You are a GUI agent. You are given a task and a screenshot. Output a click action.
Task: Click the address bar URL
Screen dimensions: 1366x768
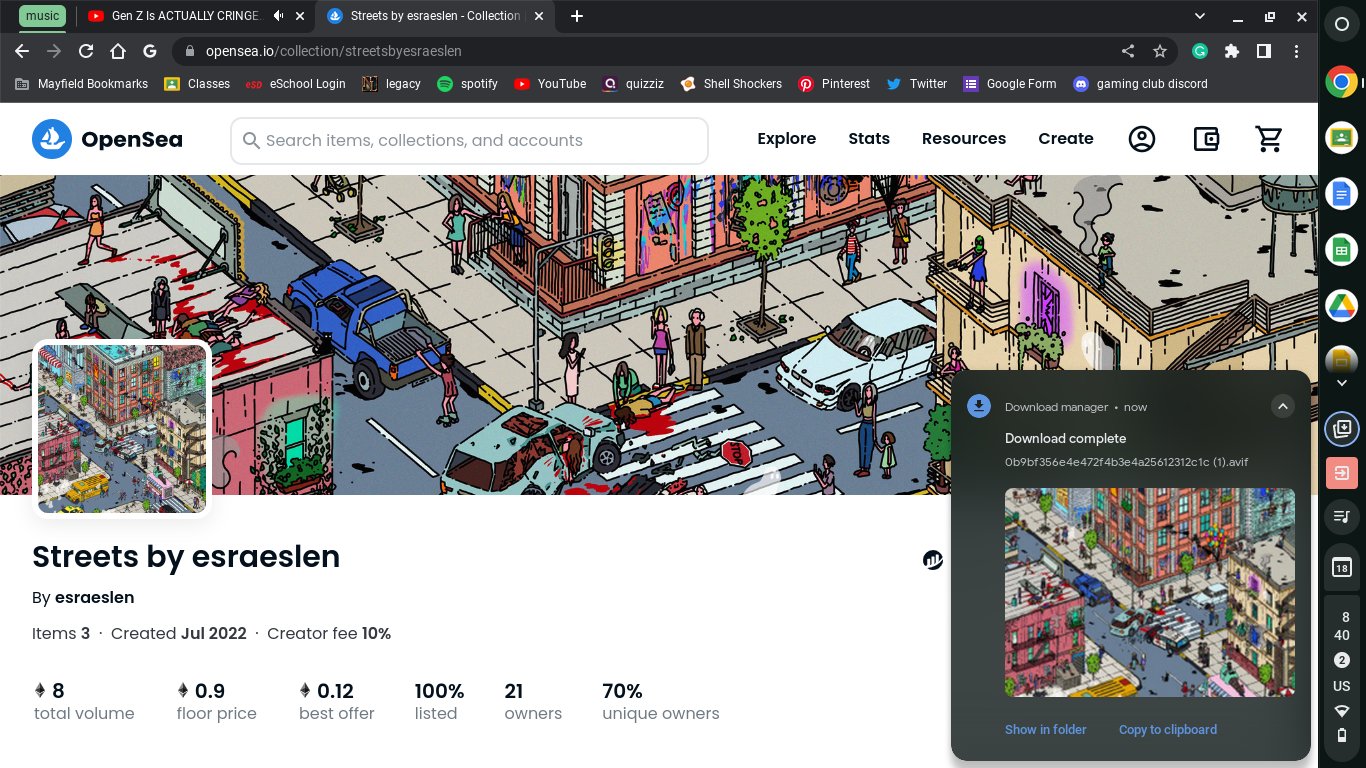tap(334, 51)
